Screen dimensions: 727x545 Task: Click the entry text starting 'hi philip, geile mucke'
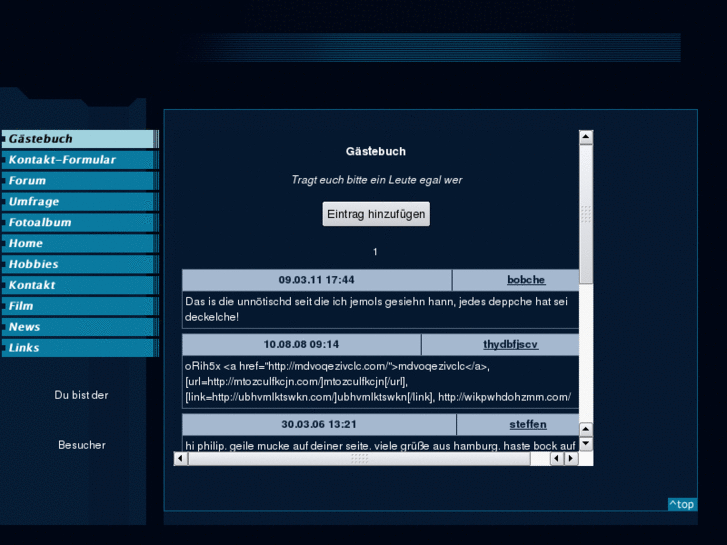(x=380, y=445)
